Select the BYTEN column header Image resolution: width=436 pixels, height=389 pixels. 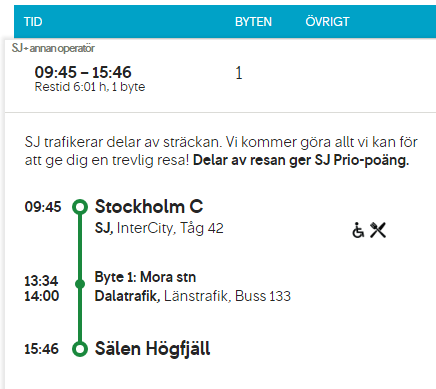coord(253,22)
